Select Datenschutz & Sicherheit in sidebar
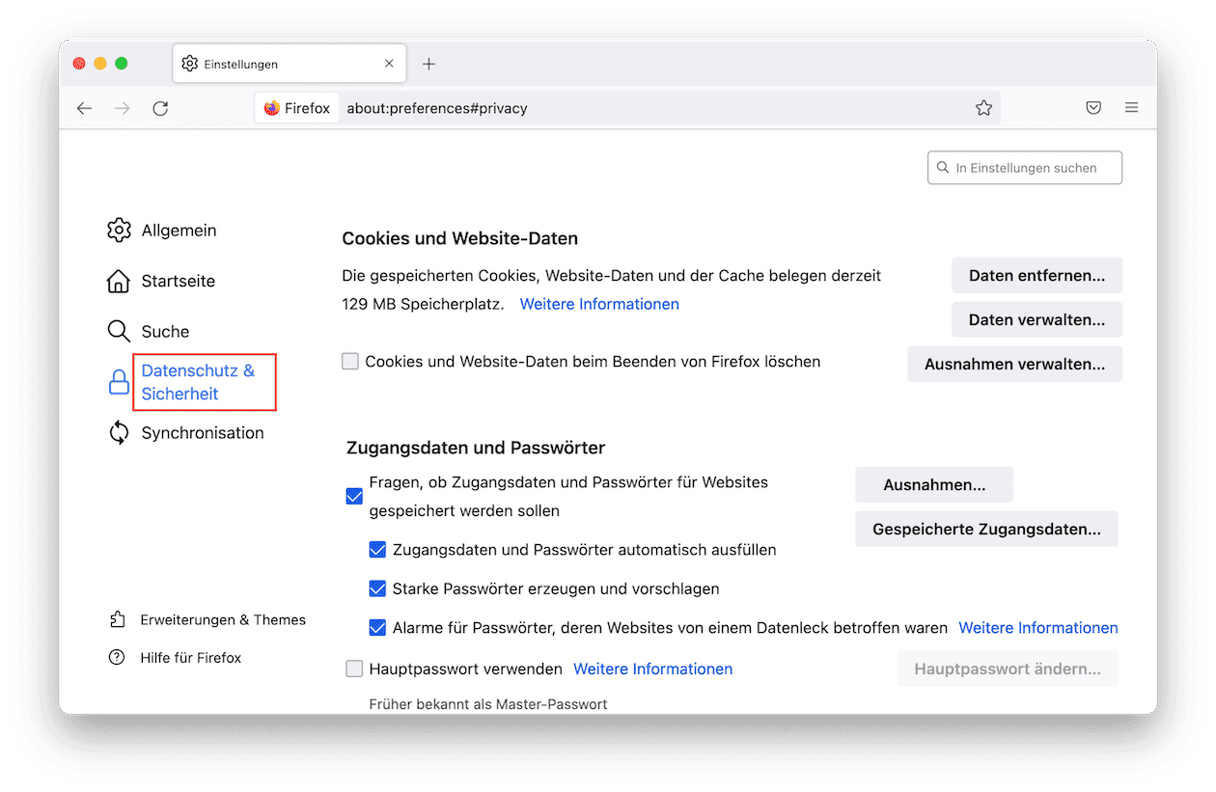 [x=198, y=382]
